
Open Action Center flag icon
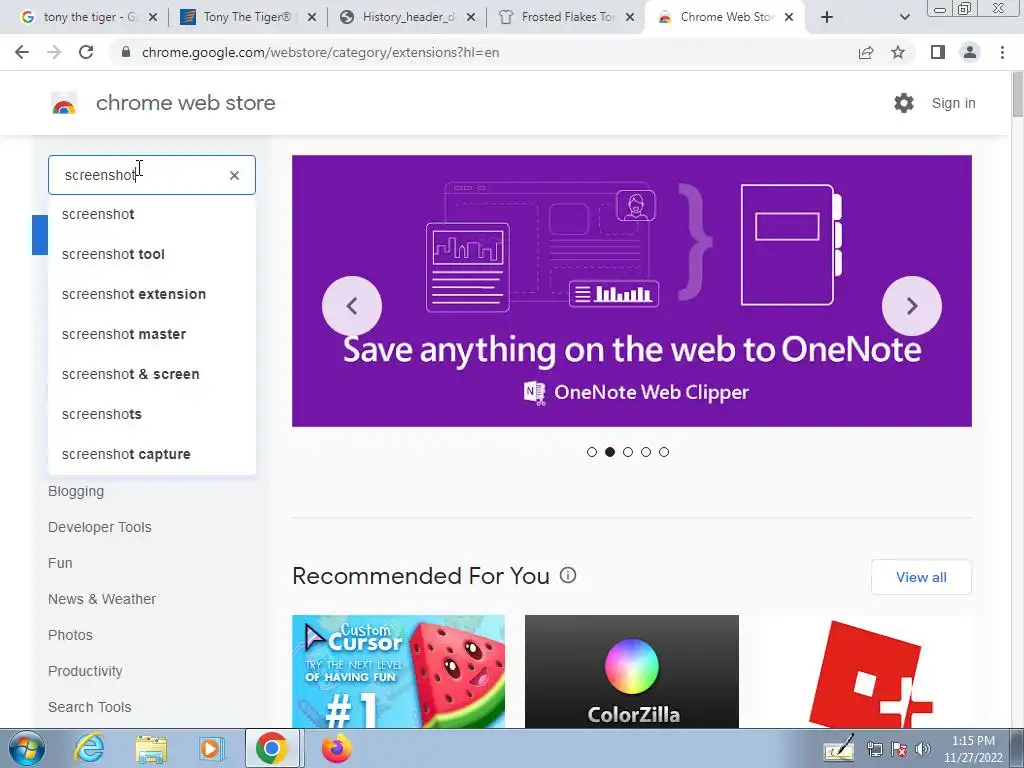(x=899, y=749)
